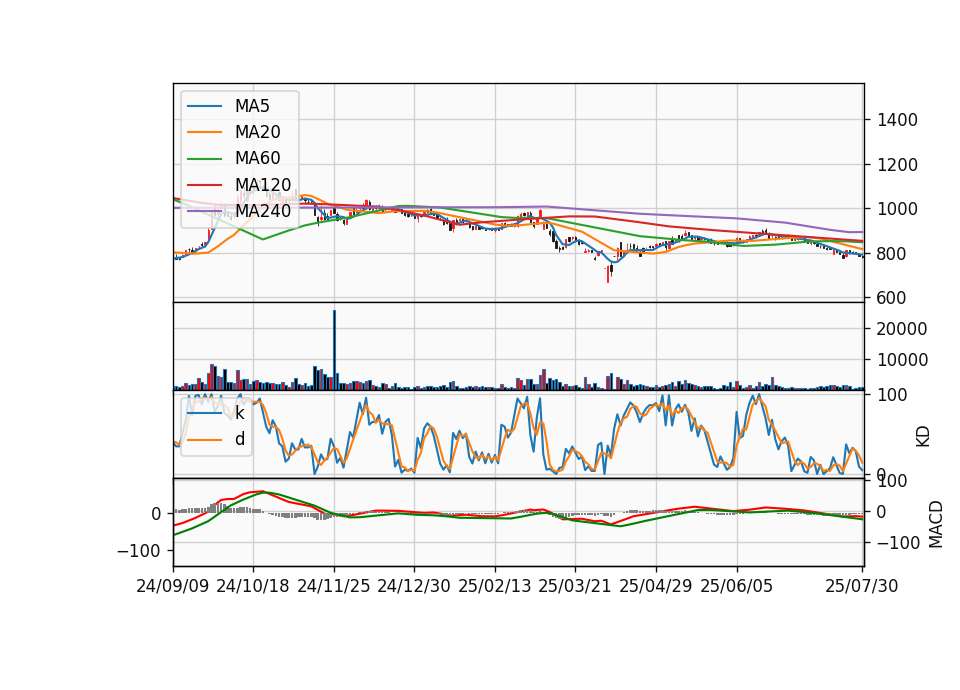This screenshot has height=690, width=960.
Task: Click the k legend label in KD panel
Action: (x=239, y=413)
